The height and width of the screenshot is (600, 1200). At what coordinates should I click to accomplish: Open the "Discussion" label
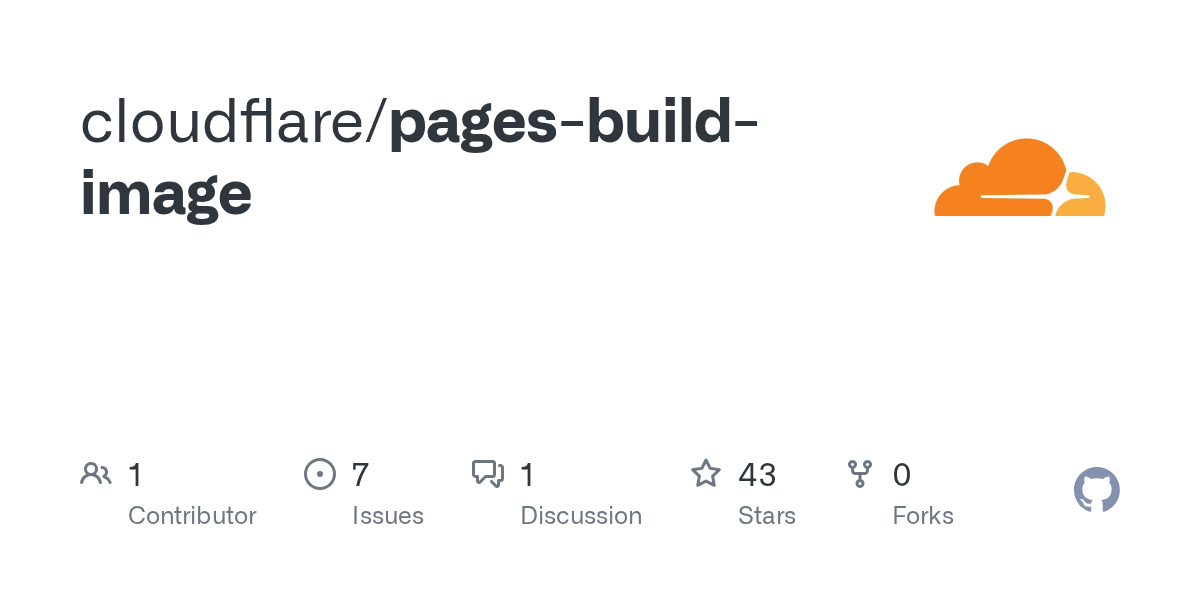(x=581, y=516)
